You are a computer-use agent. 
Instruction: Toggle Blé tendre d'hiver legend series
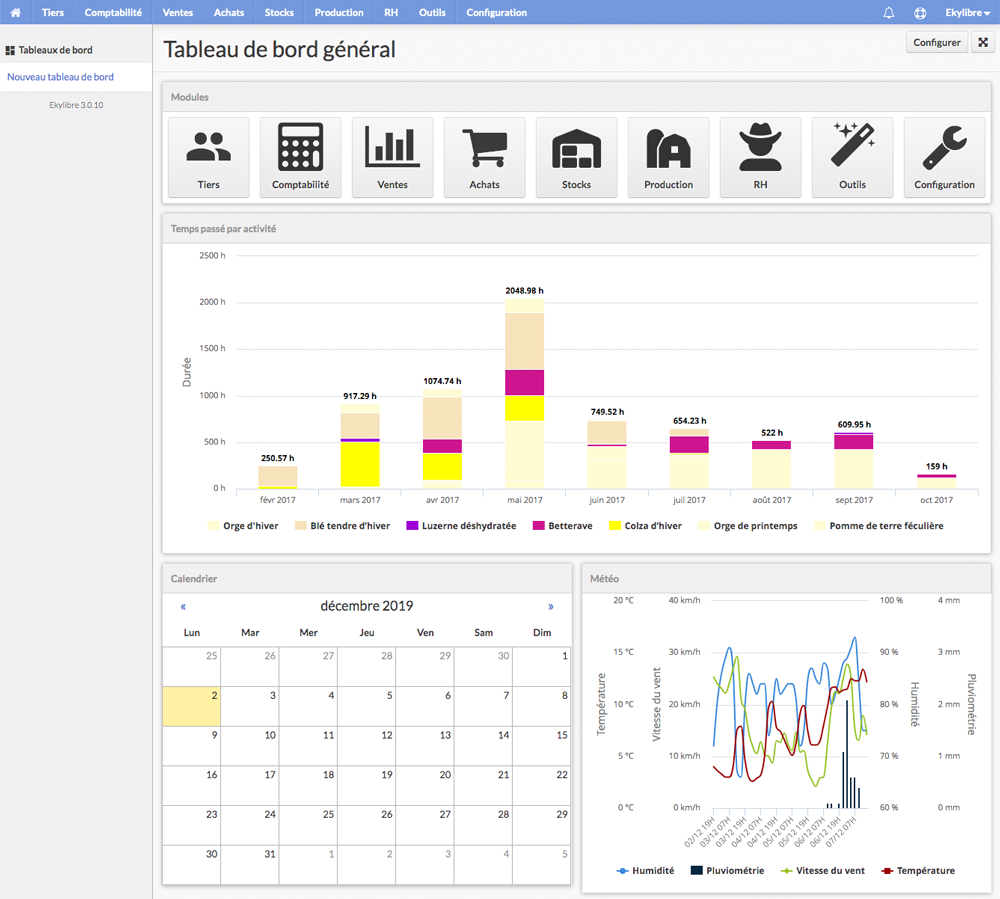click(x=342, y=526)
